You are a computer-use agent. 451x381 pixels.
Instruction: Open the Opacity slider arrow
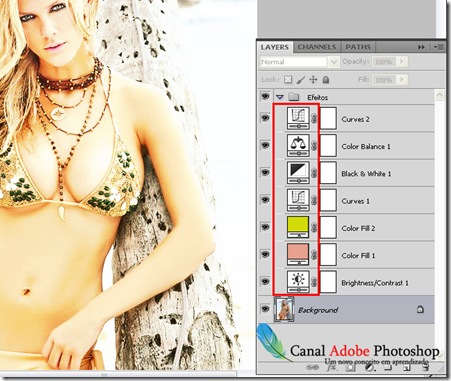[x=402, y=62]
